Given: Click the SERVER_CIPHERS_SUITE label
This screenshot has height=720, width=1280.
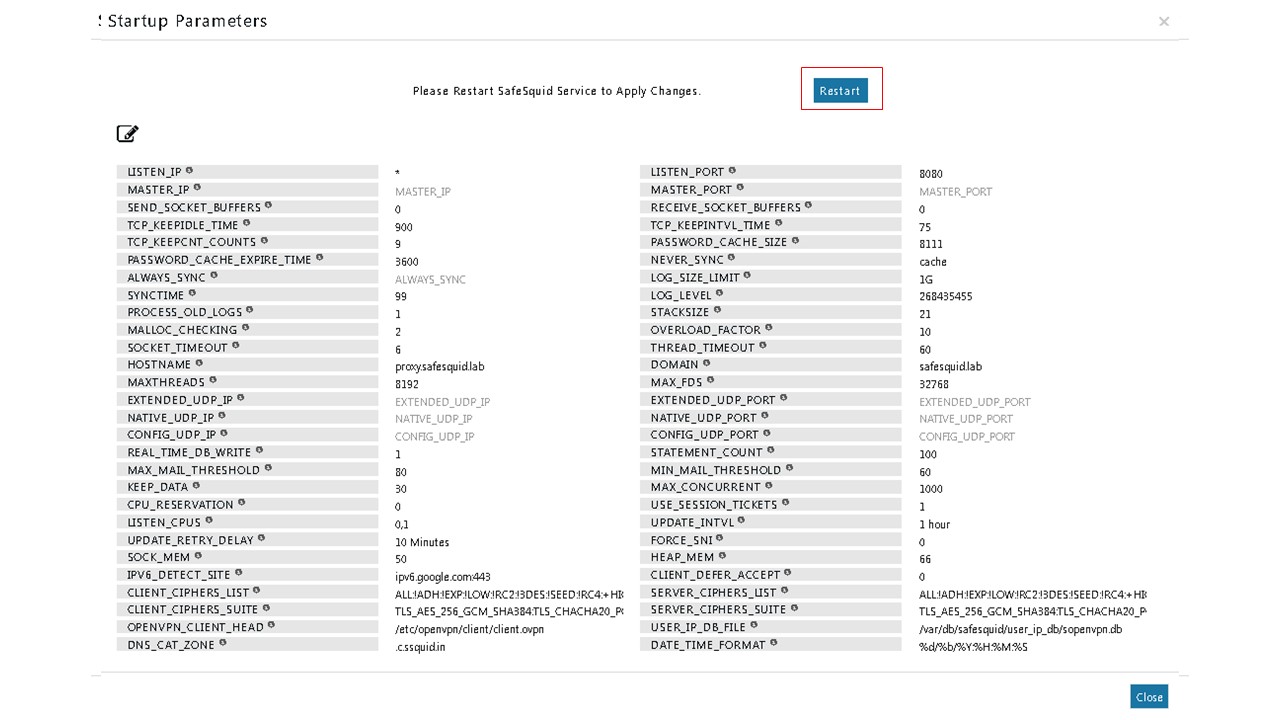Looking at the screenshot, I should click(718, 609).
